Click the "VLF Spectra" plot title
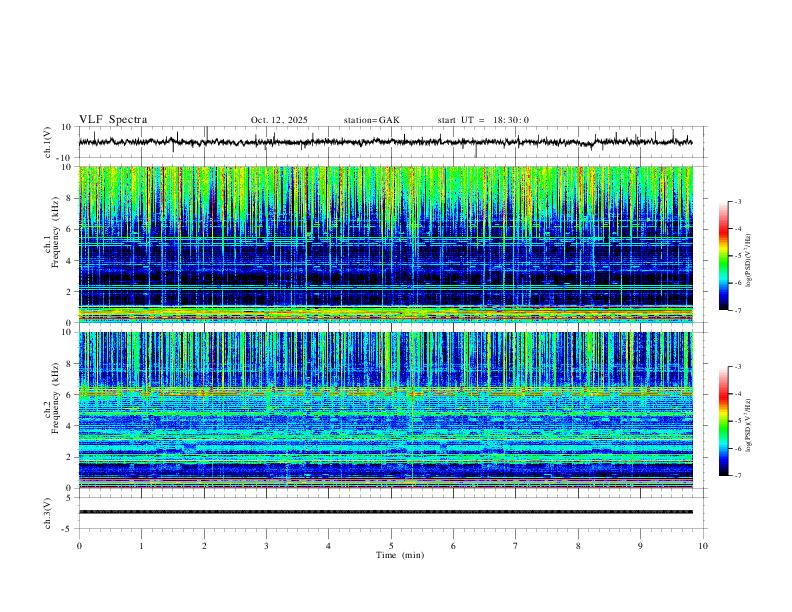The height and width of the screenshot is (612, 792). [113, 120]
